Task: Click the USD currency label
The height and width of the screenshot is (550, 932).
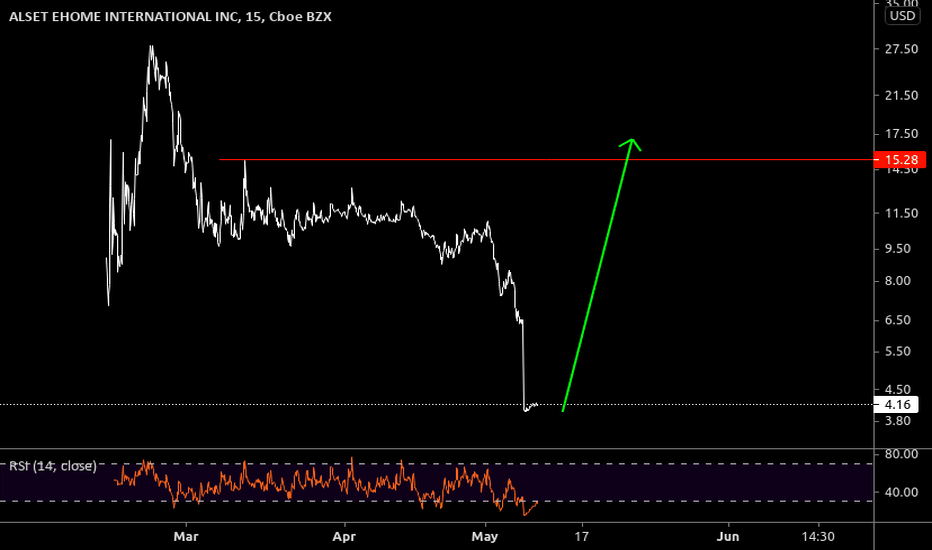Action: (x=902, y=16)
